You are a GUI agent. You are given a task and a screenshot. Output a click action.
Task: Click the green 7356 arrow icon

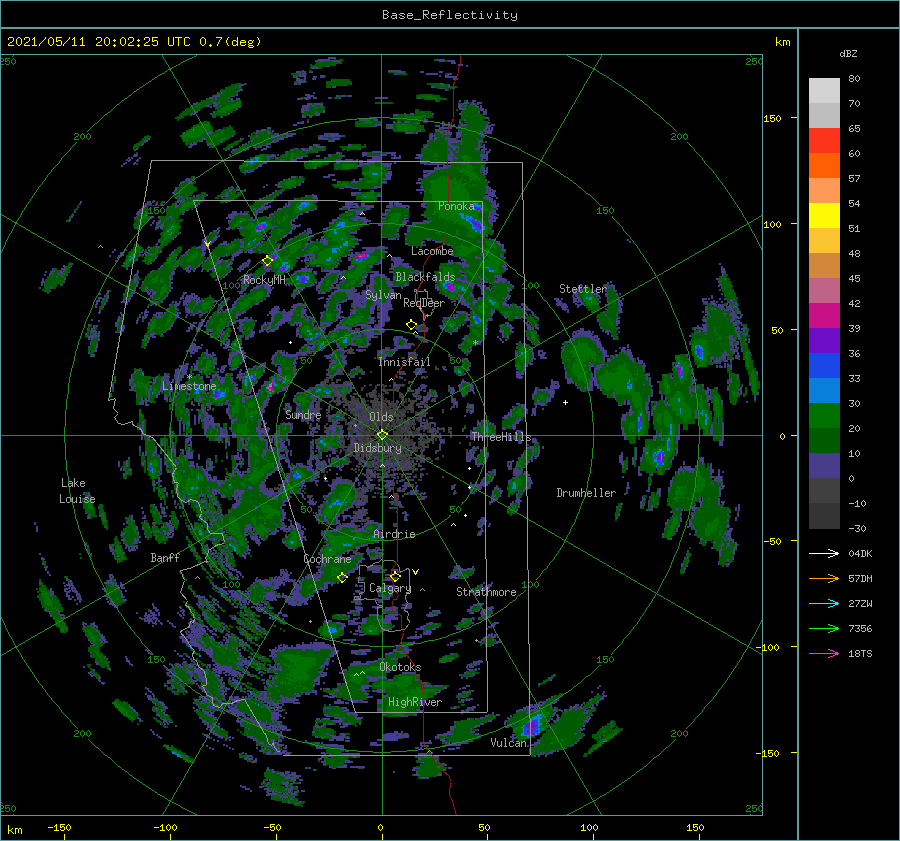[824, 629]
